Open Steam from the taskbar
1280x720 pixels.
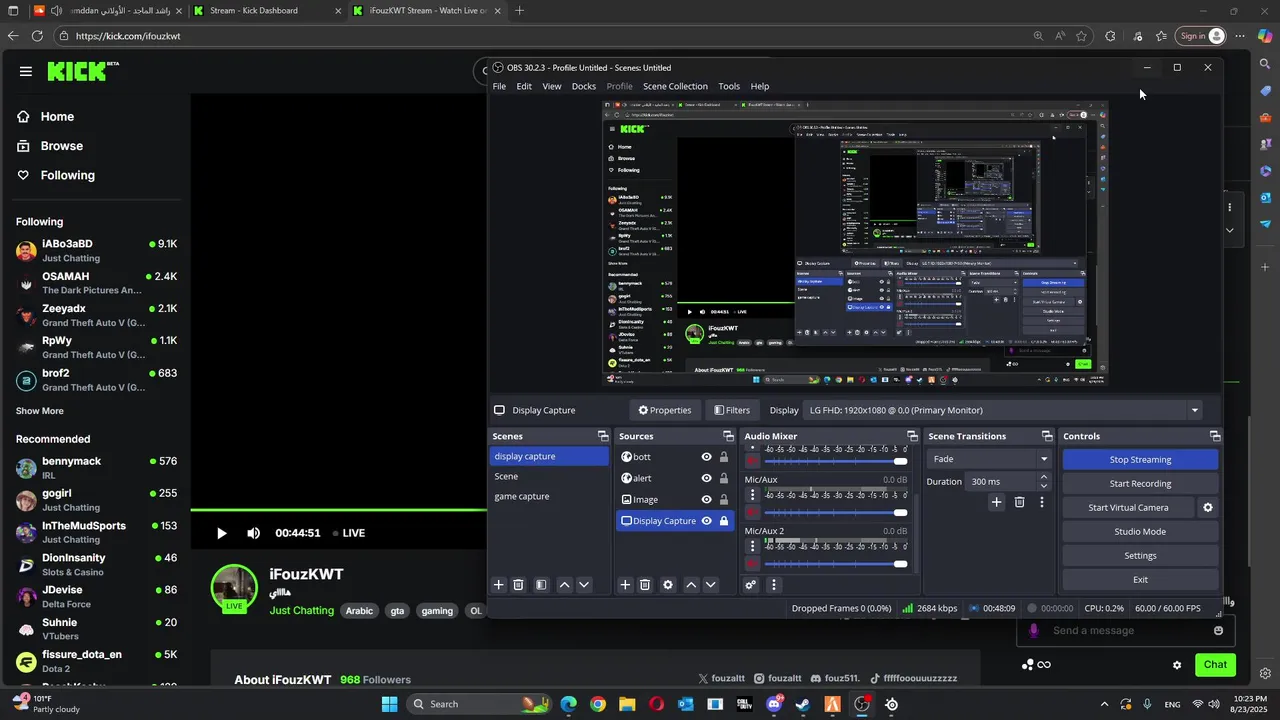[x=803, y=704]
